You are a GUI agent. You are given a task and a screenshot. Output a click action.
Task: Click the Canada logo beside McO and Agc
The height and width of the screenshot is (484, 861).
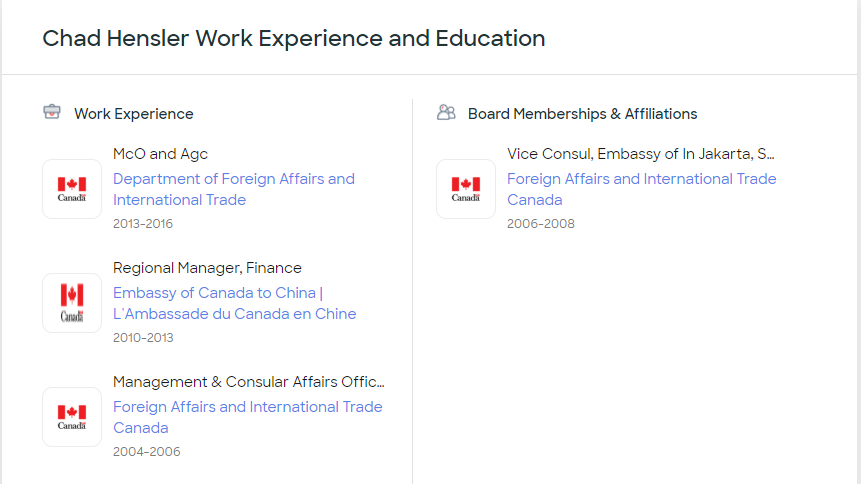pyautogui.click(x=72, y=189)
